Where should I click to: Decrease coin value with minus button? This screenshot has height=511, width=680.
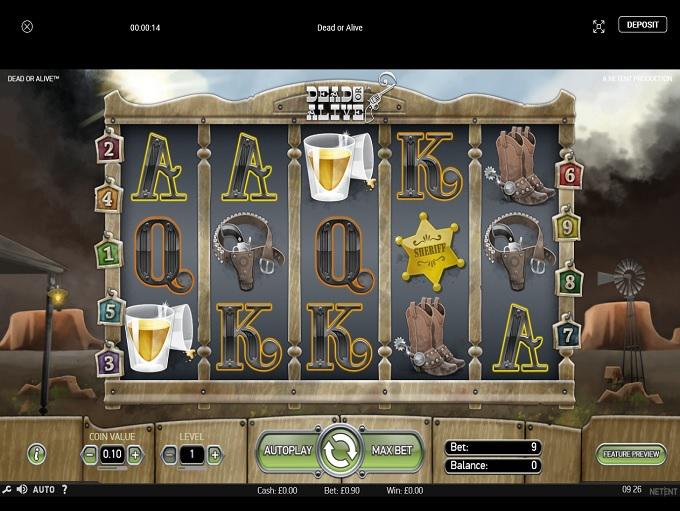89,455
